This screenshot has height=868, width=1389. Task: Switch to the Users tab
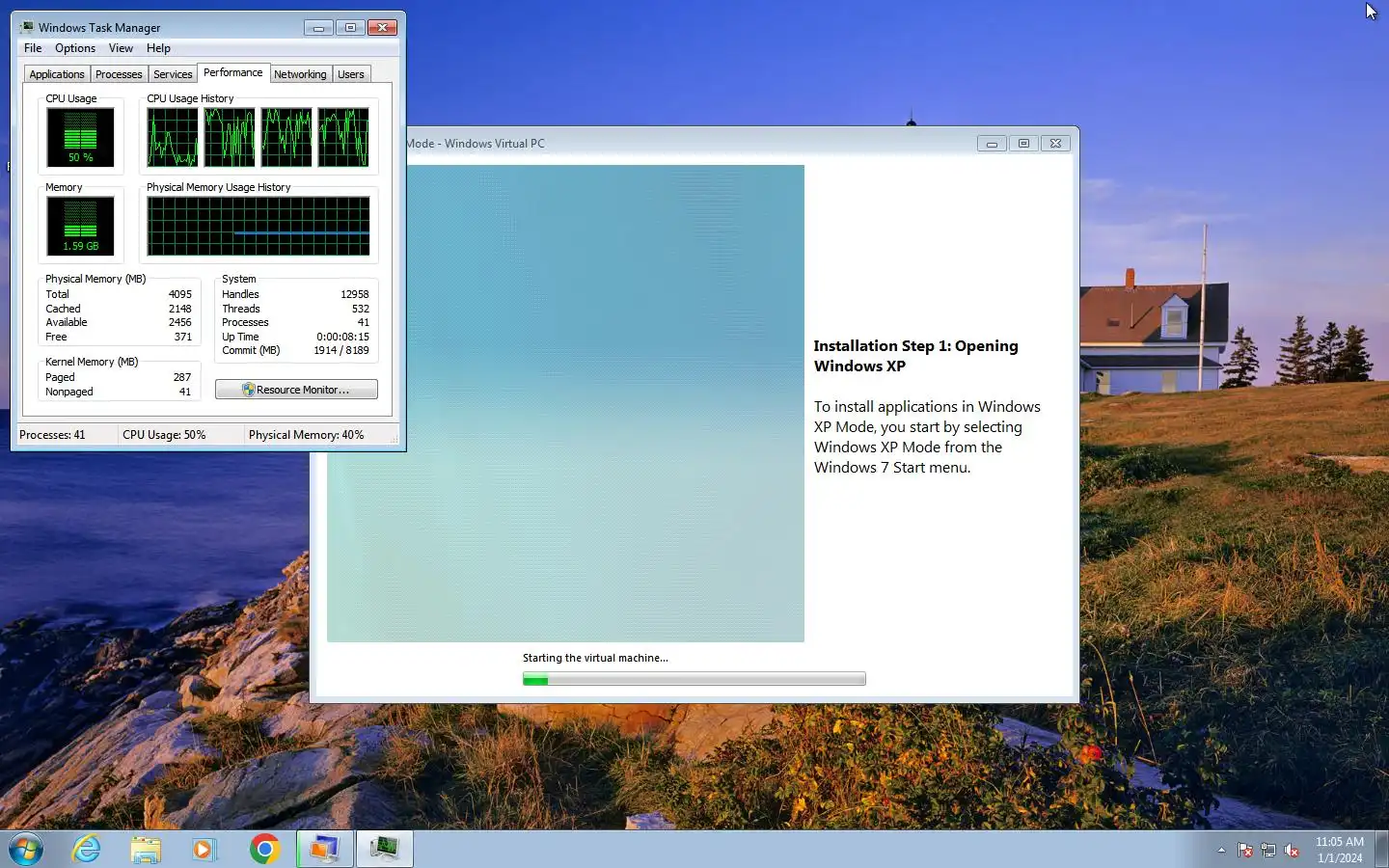click(x=351, y=74)
